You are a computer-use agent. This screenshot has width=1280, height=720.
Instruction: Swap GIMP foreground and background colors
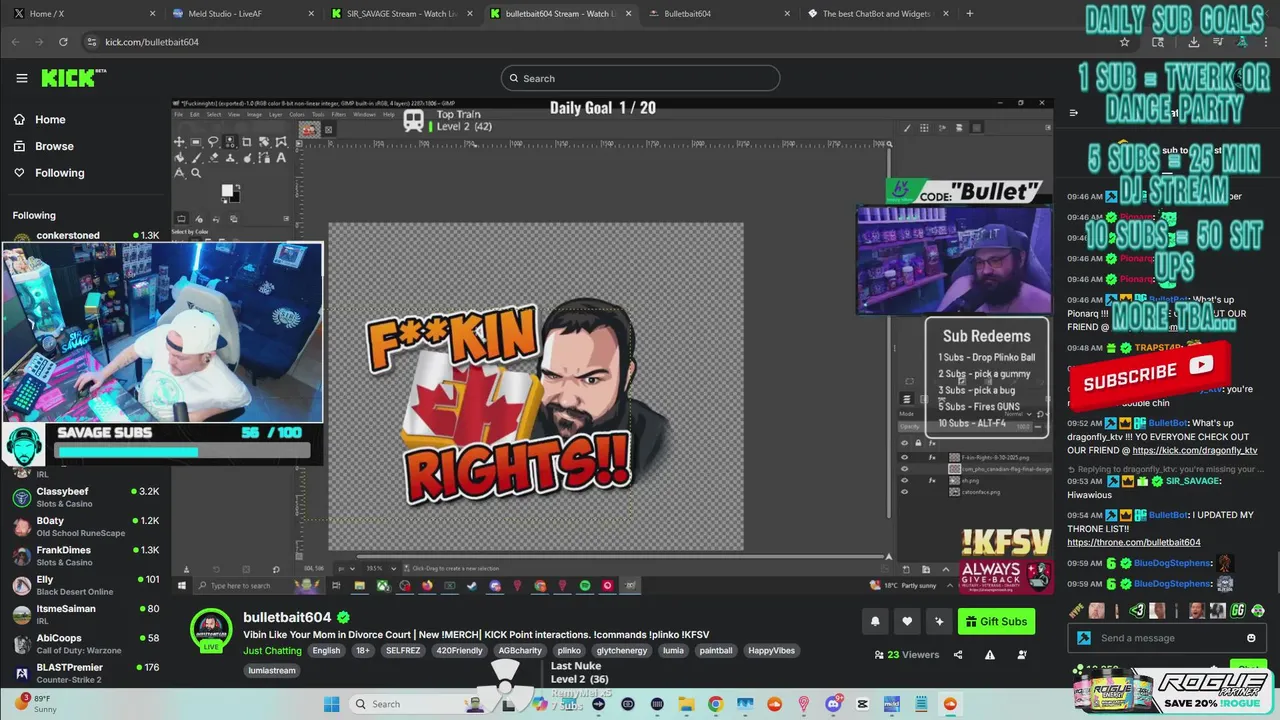[238, 187]
